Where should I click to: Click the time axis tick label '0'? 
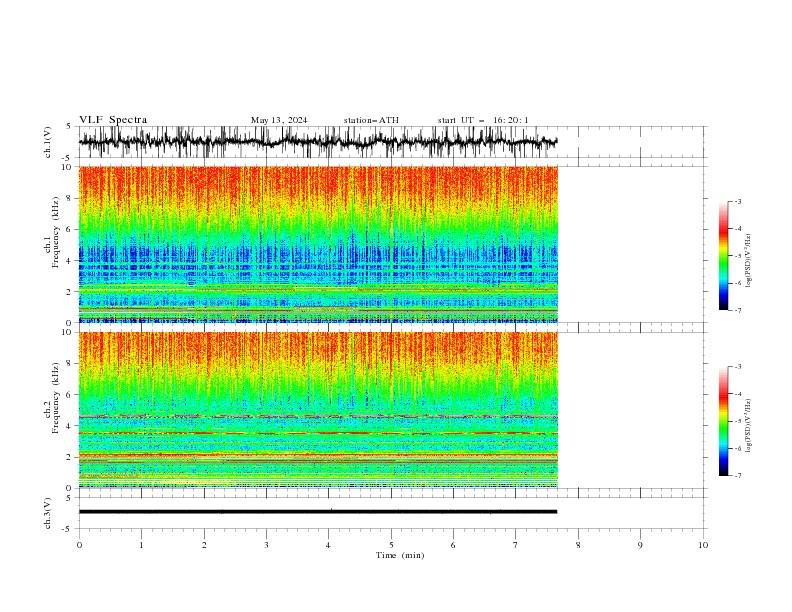(x=79, y=545)
